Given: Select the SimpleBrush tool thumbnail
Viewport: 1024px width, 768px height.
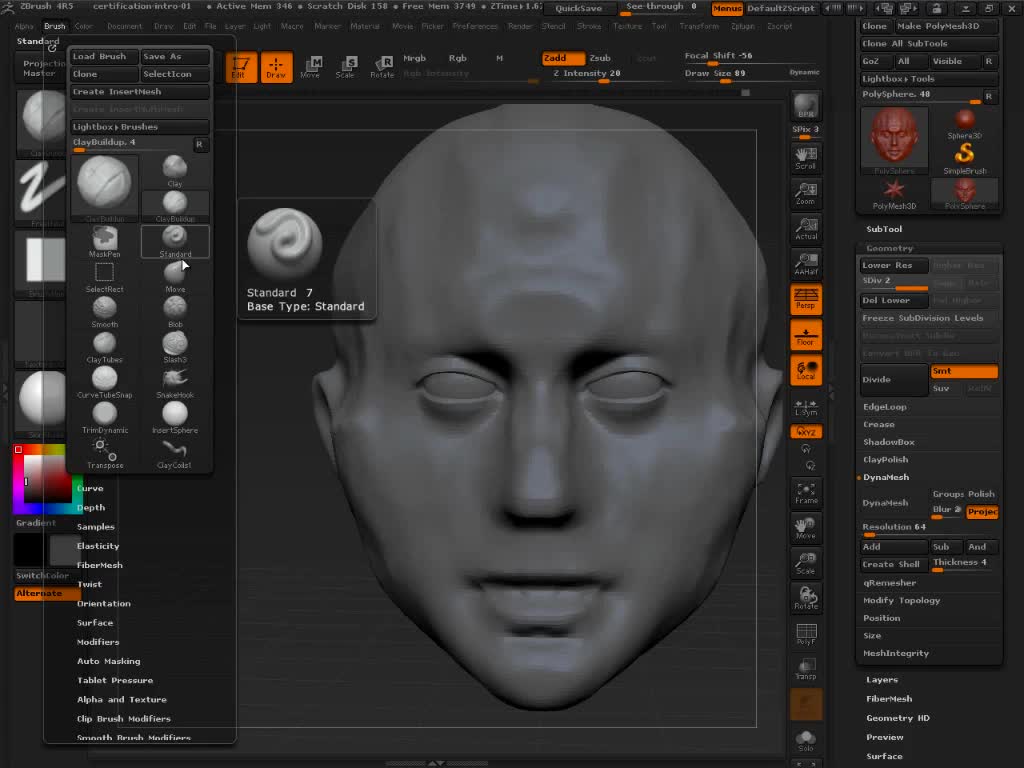Looking at the screenshot, I should click(965, 158).
